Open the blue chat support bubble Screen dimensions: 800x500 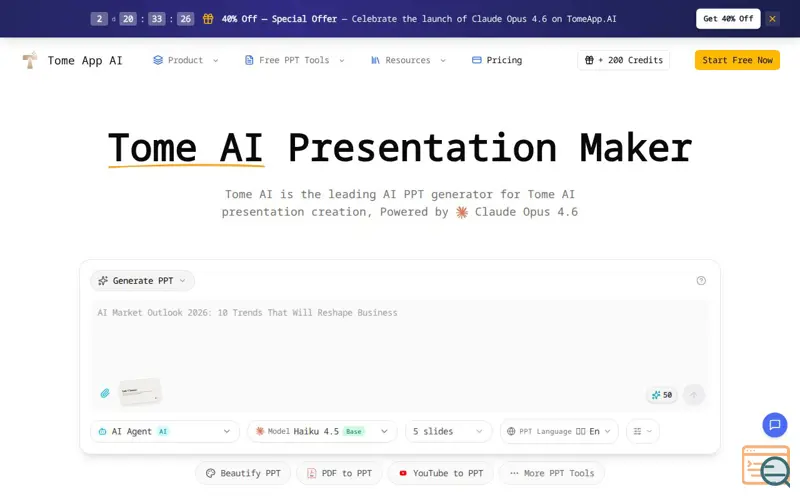point(774,425)
